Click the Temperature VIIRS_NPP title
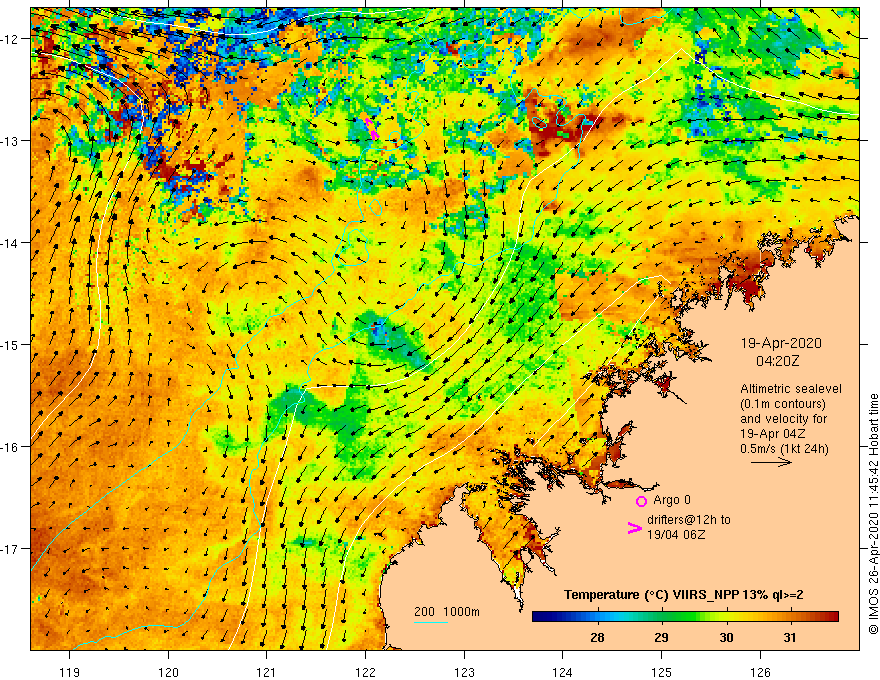The image size is (880, 680). click(x=684, y=595)
